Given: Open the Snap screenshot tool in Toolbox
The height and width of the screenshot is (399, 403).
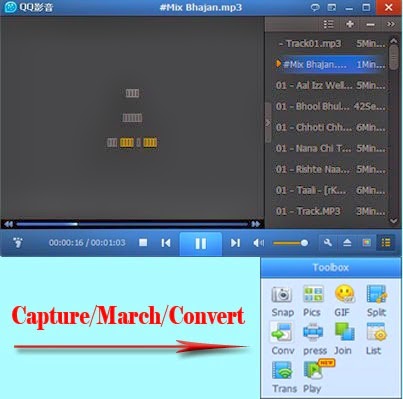Looking at the screenshot, I should [282, 301].
